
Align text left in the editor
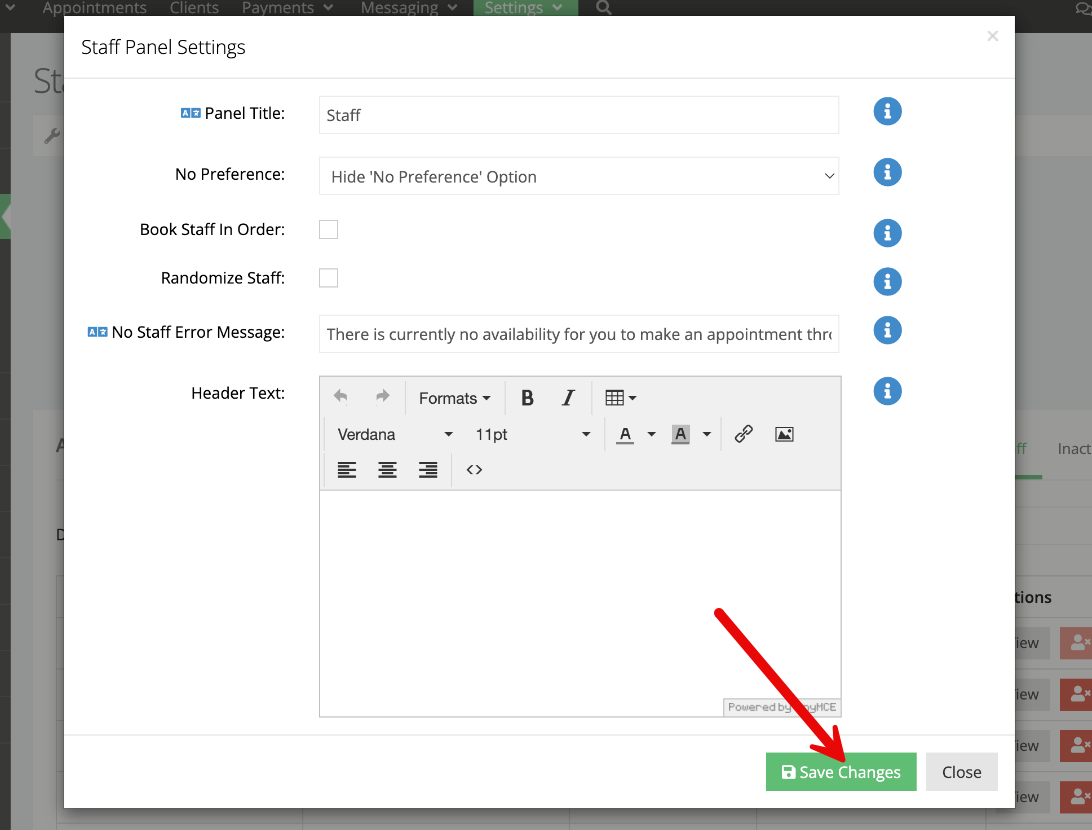(347, 470)
